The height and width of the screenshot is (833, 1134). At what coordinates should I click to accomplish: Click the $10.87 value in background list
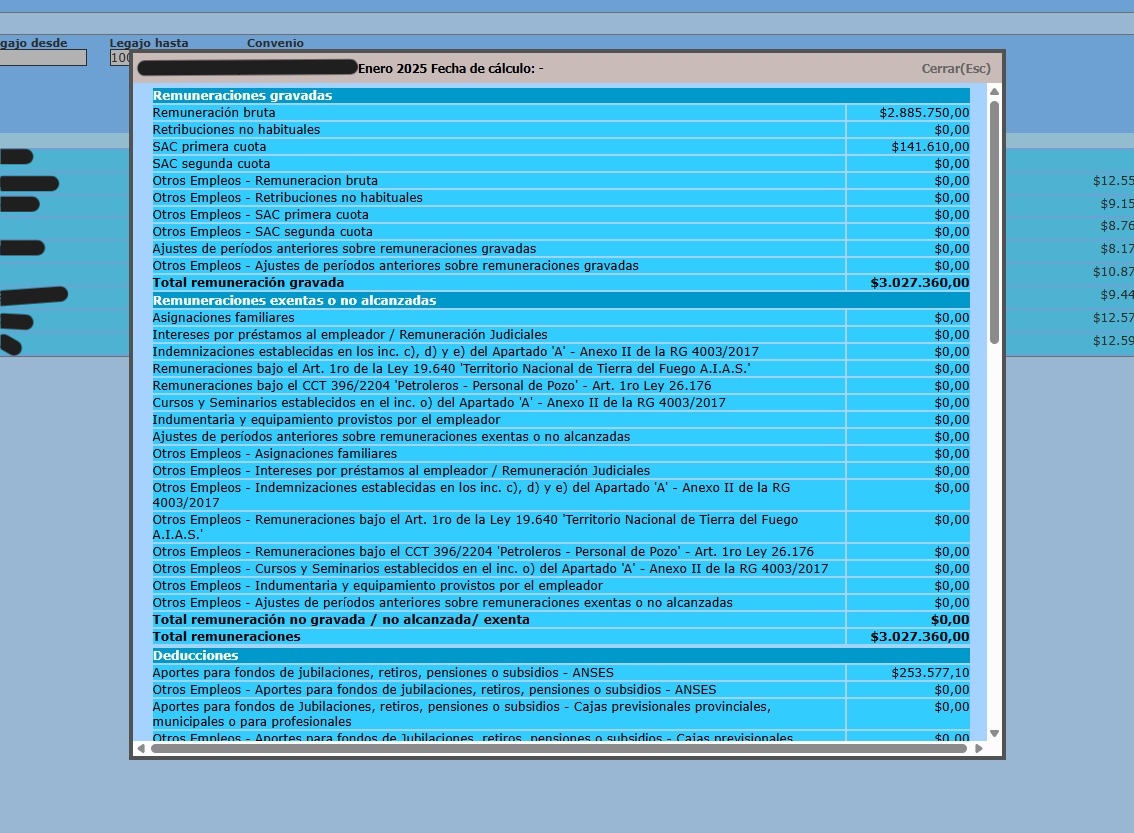point(1113,272)
